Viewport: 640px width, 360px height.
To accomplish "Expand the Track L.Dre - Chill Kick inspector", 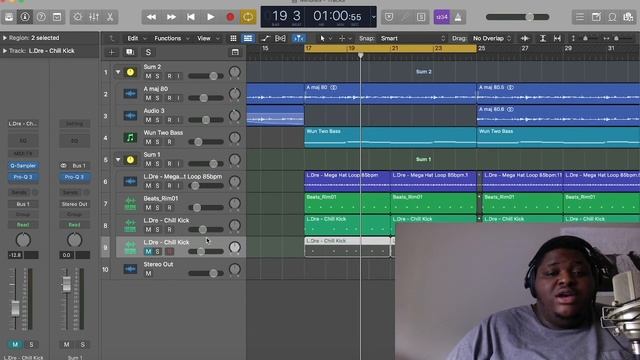I will [x=5, y=51].
